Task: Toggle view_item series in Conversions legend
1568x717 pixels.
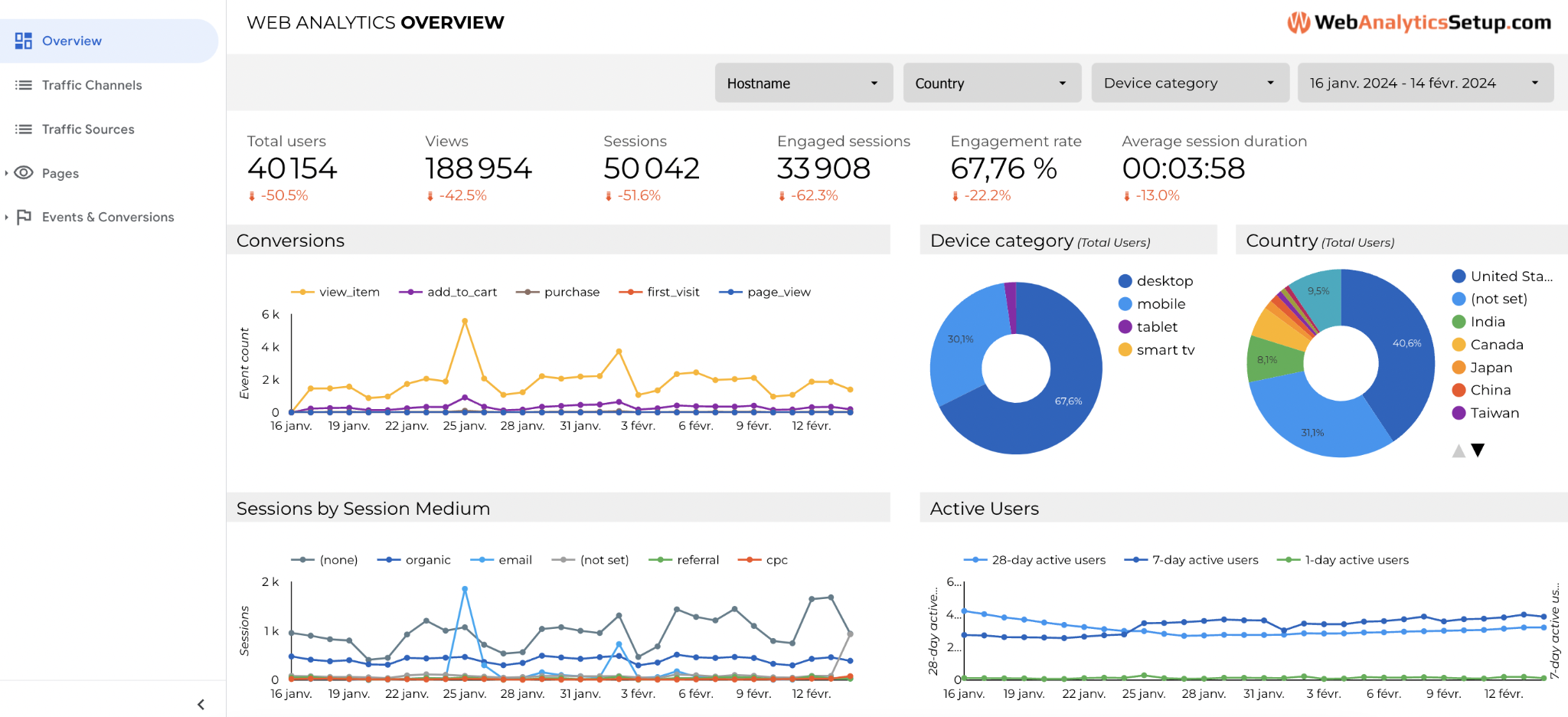Action: click(x=335, y=292)
